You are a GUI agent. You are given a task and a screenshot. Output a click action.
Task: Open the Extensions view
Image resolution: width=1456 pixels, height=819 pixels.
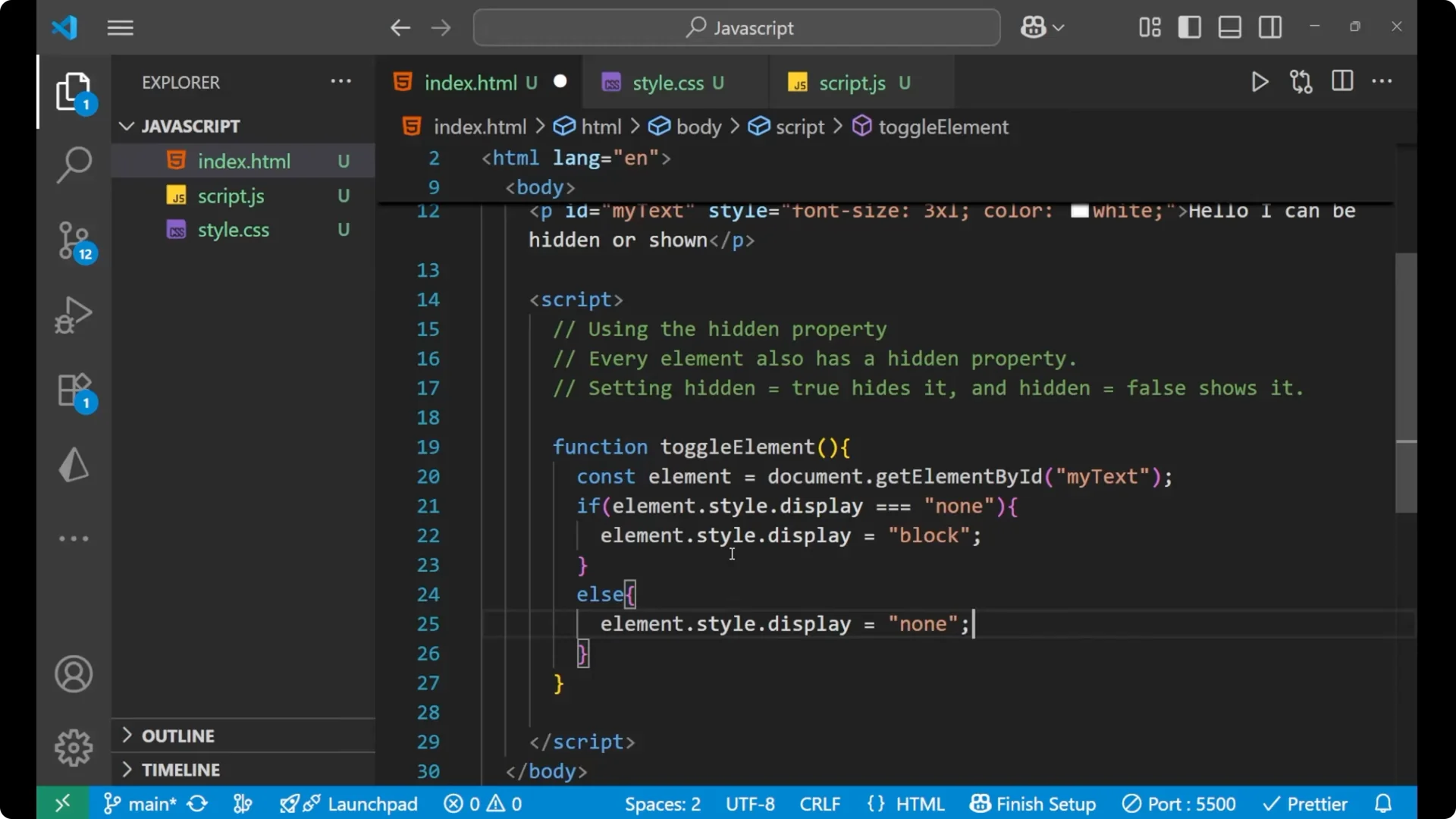point(74,390)
